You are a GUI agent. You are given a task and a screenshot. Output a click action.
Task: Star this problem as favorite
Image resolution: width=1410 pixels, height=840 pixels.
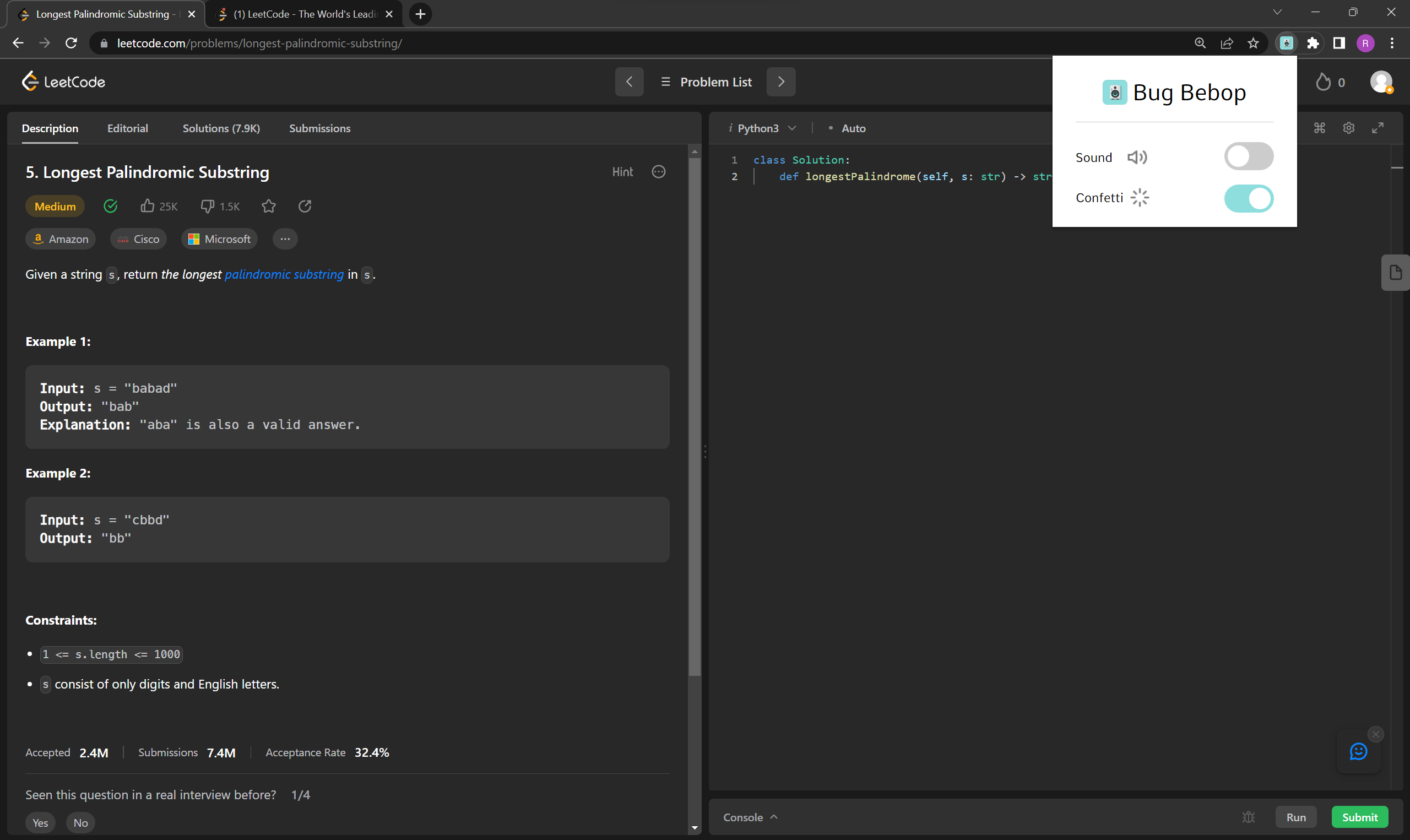pos(269,206)
